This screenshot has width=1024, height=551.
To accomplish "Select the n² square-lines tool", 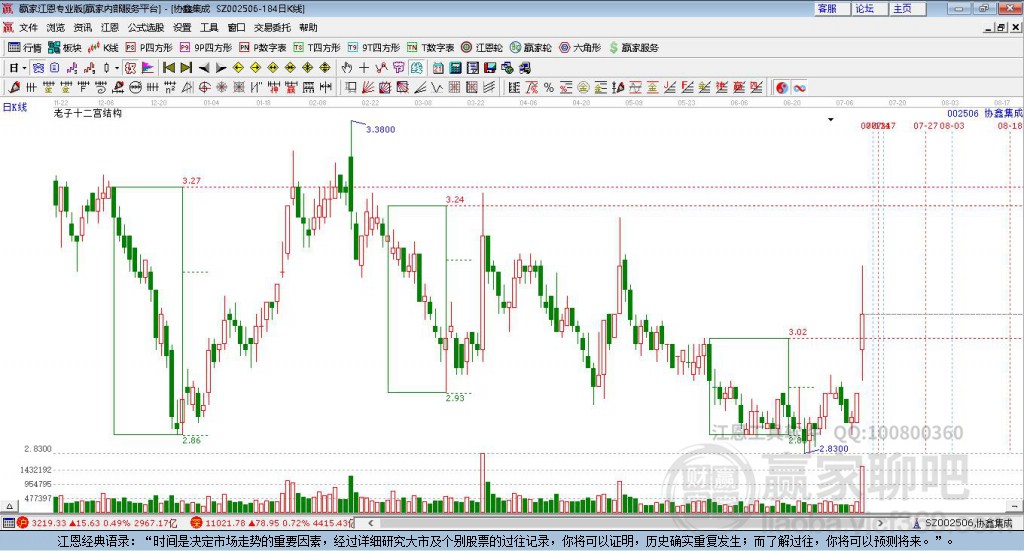I will [170, 87].
